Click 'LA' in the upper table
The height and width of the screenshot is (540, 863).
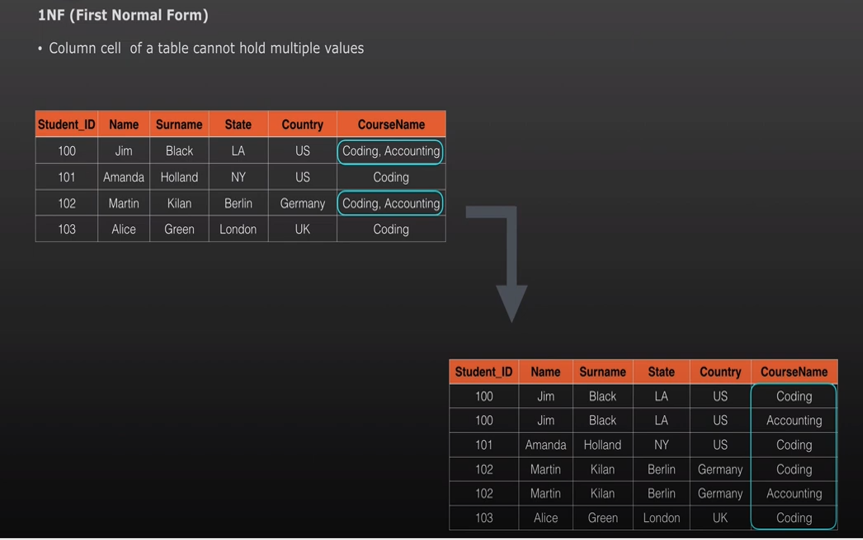238,151
